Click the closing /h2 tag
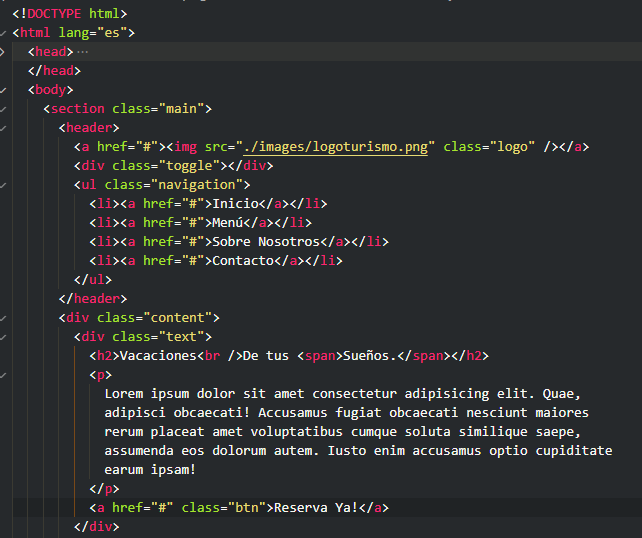The image size is (642, 538). coord(470,355)
